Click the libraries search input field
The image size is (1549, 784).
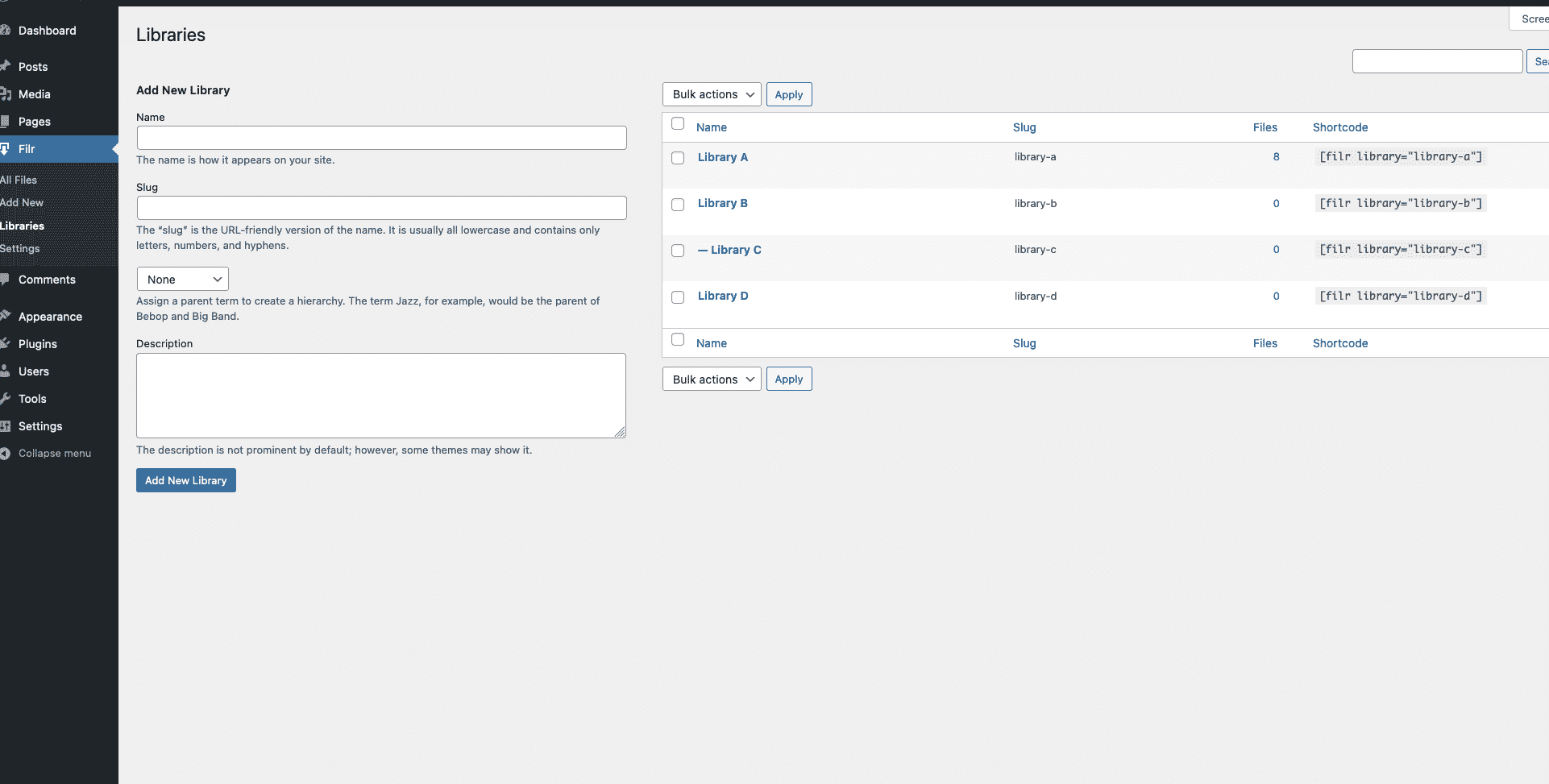click(x=1438, y=61)
